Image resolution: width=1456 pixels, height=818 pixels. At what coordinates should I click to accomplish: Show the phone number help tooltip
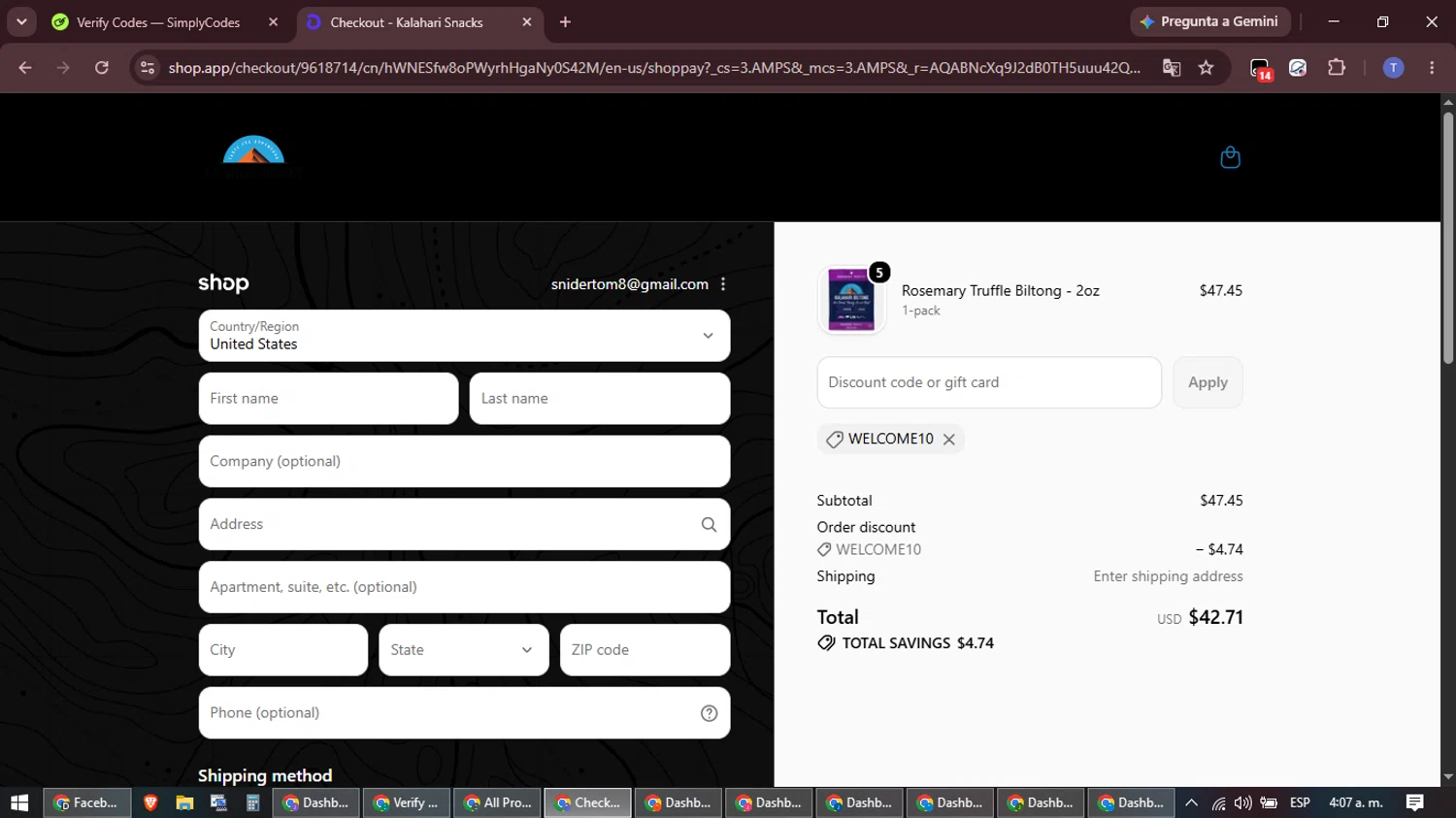pos(709,713)
